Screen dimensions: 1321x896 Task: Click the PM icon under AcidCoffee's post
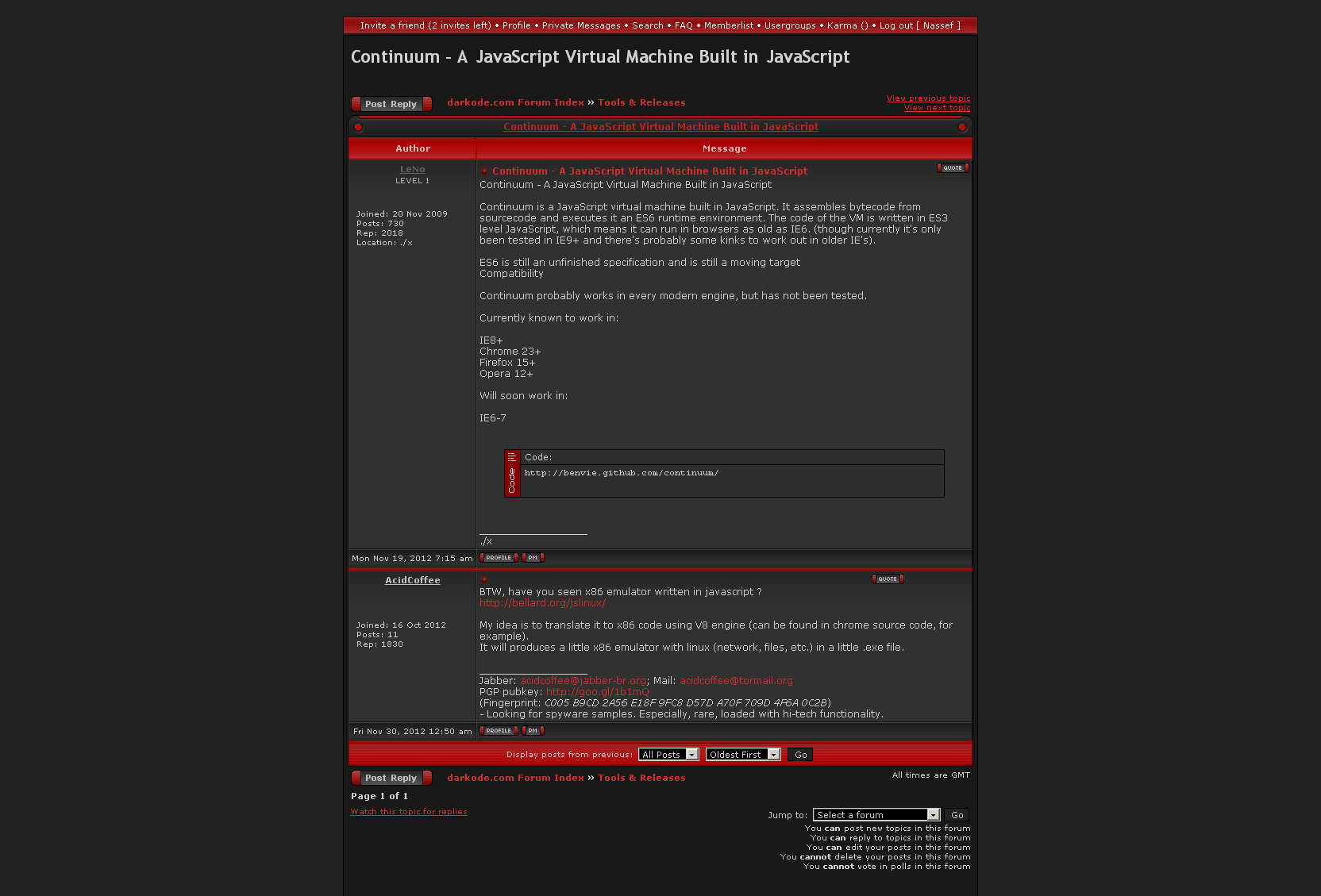533,731
